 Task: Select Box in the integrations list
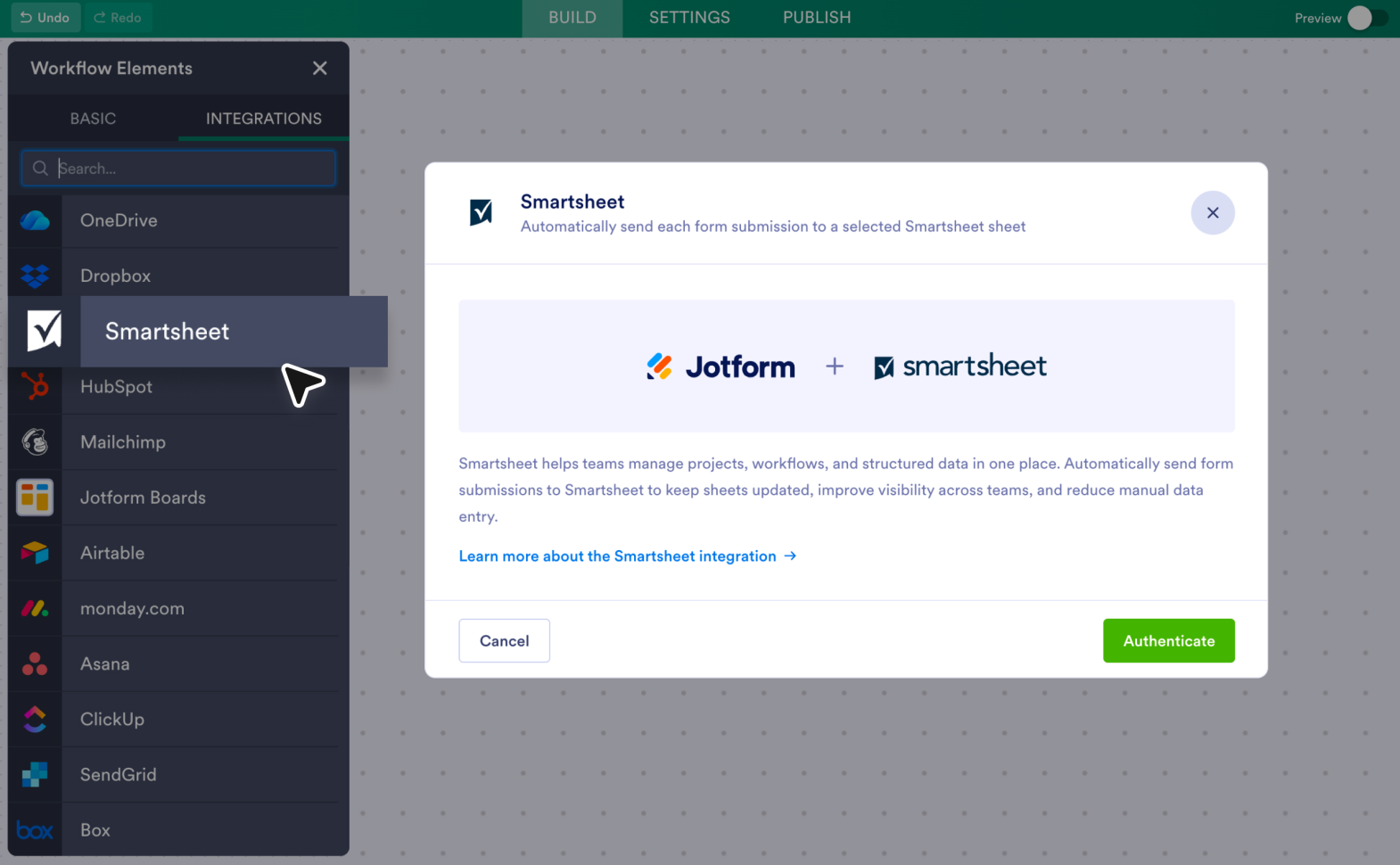pos(178,830)
